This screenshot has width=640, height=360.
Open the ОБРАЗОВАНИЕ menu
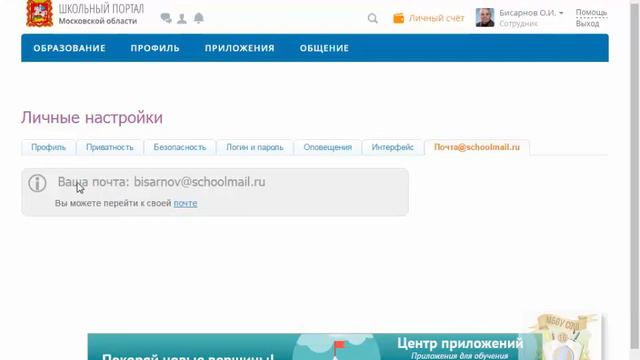[x=69, y=48]
